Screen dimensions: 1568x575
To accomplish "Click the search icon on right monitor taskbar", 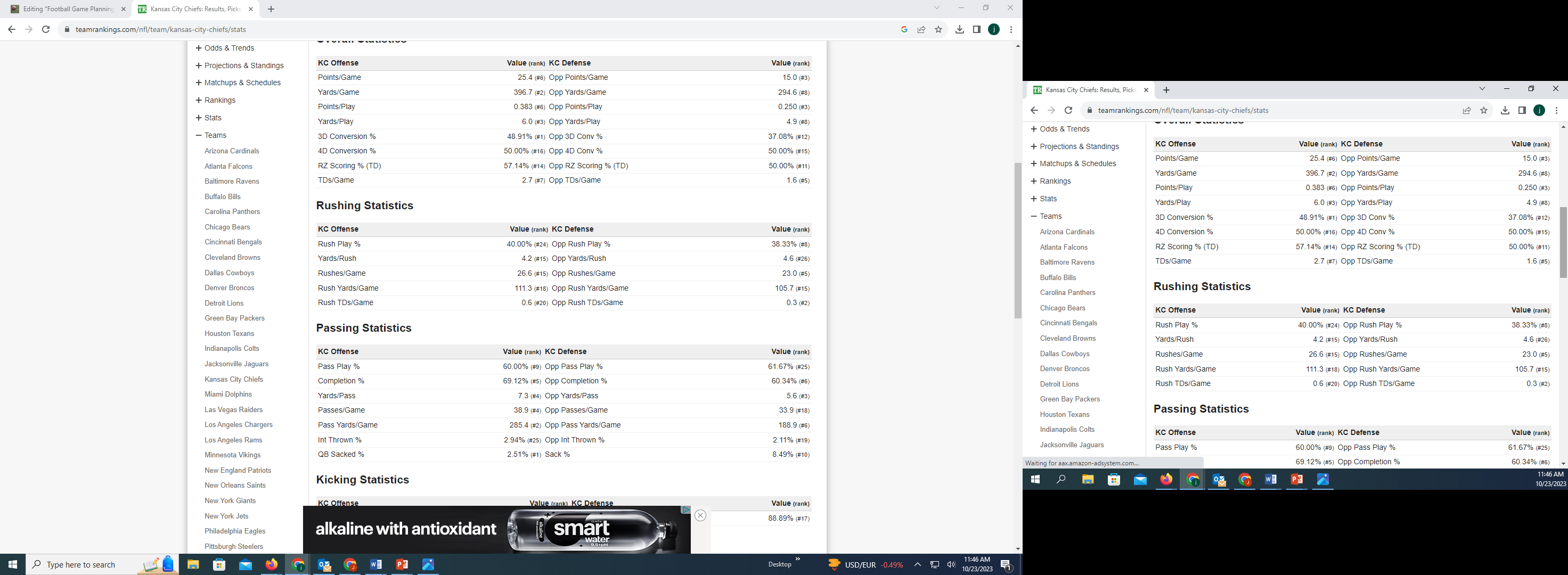I will [1061, 480].
